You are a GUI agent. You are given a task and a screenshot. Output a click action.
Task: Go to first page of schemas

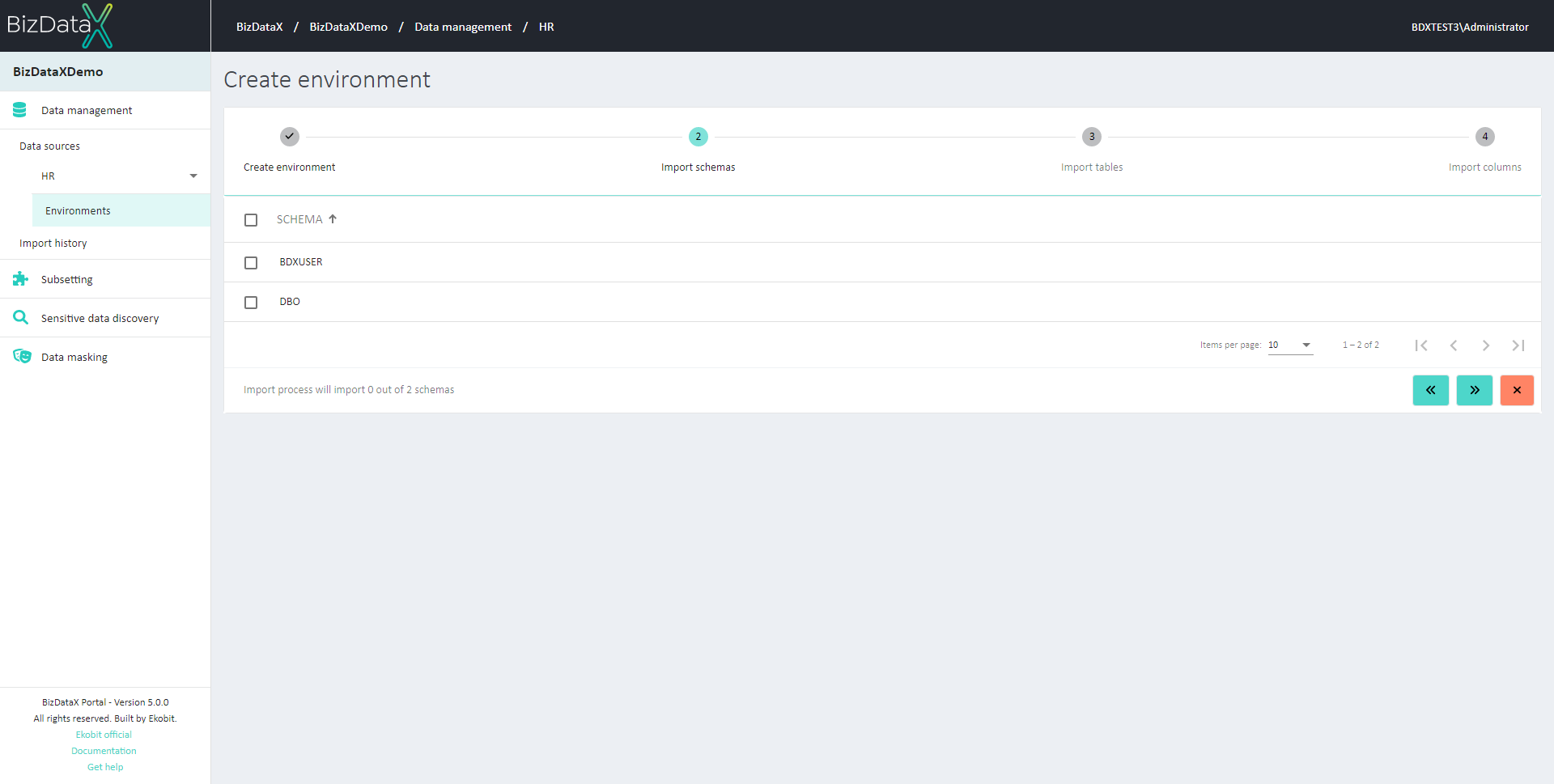coord(1421,345)
